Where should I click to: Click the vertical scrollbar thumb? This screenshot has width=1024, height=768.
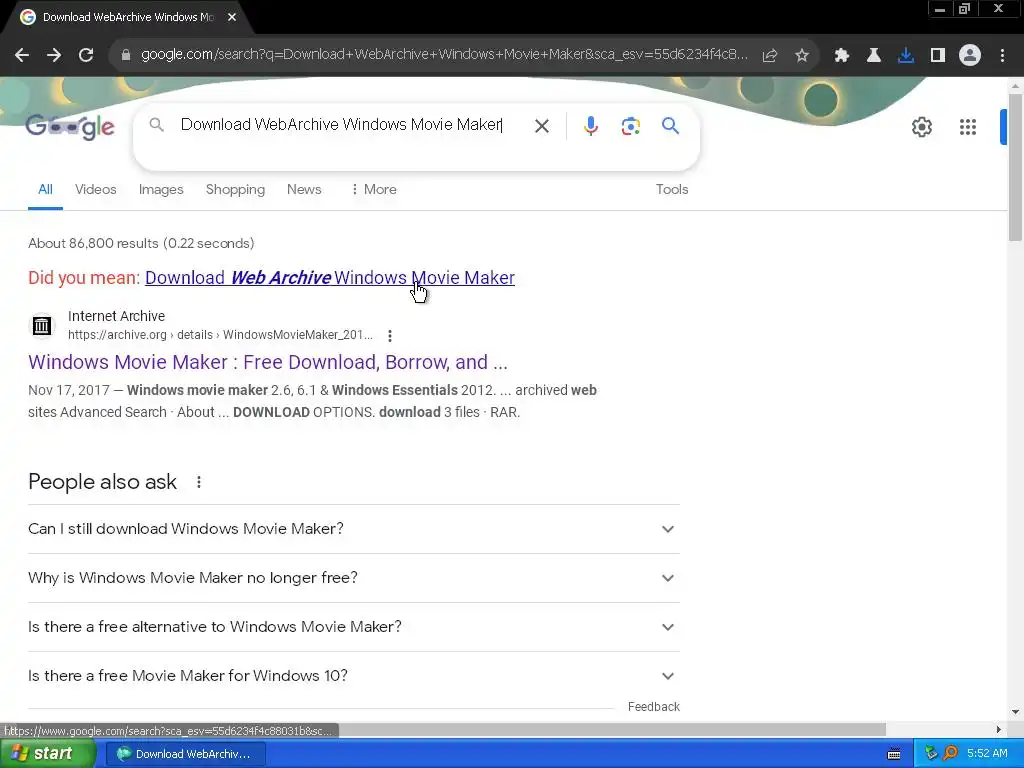1016,167
